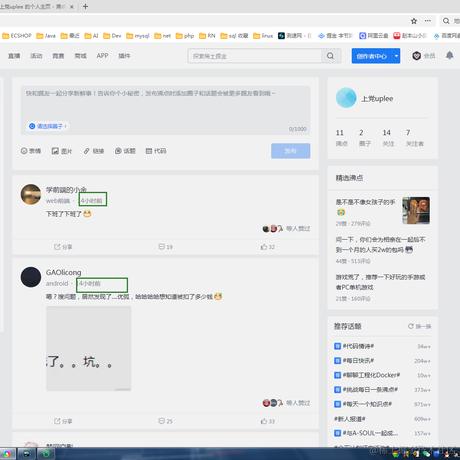Click the member badge icon in header
The image size is (460, 460).
coord(416,56)
